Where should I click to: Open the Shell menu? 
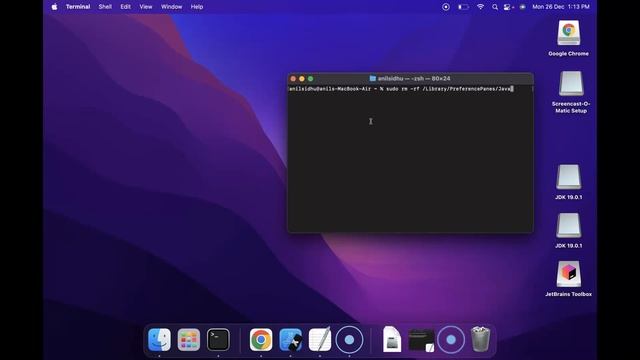tap(105, 7)
